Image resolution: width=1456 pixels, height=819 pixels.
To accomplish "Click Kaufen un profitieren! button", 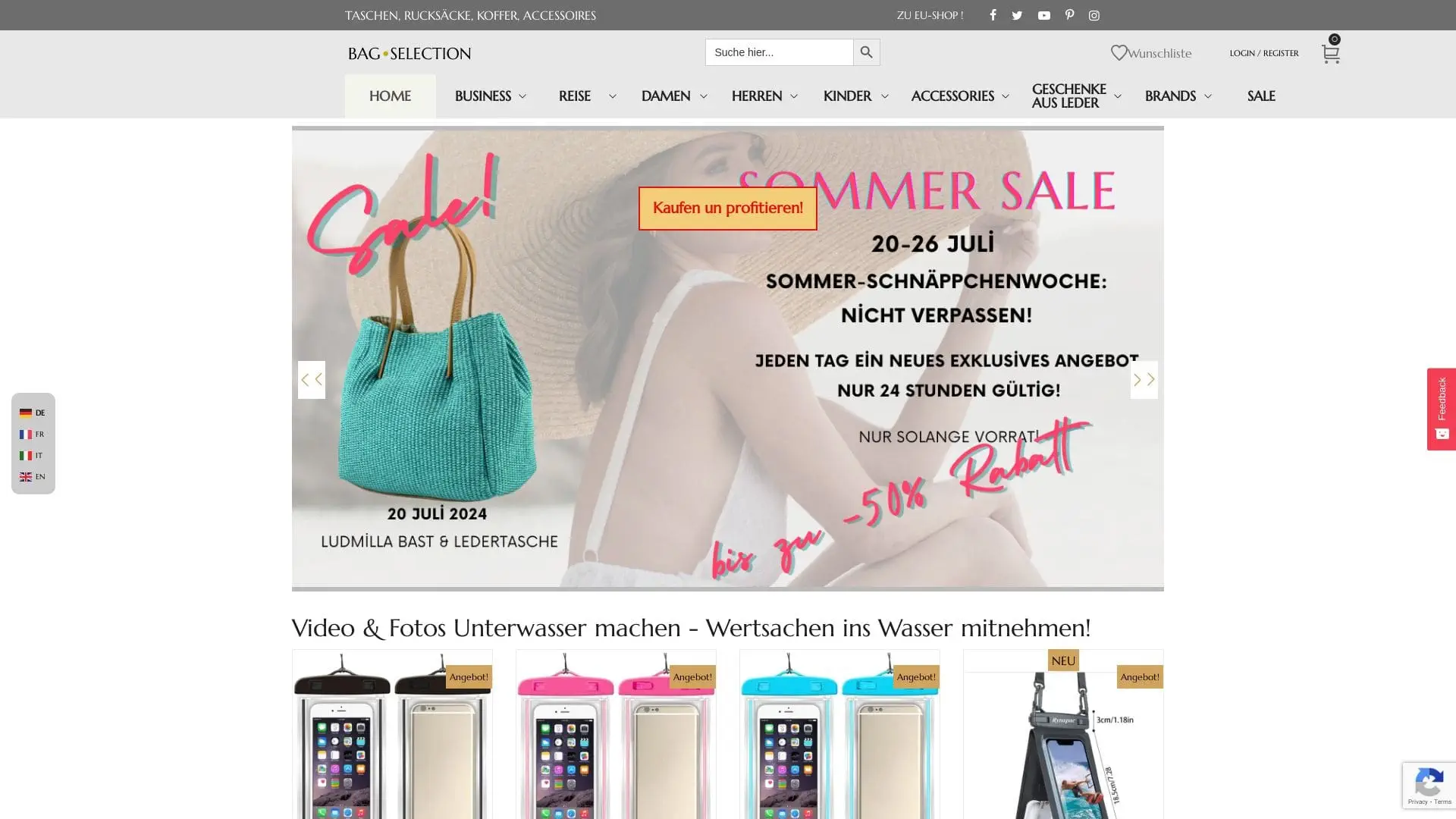I will pos(727,208).
